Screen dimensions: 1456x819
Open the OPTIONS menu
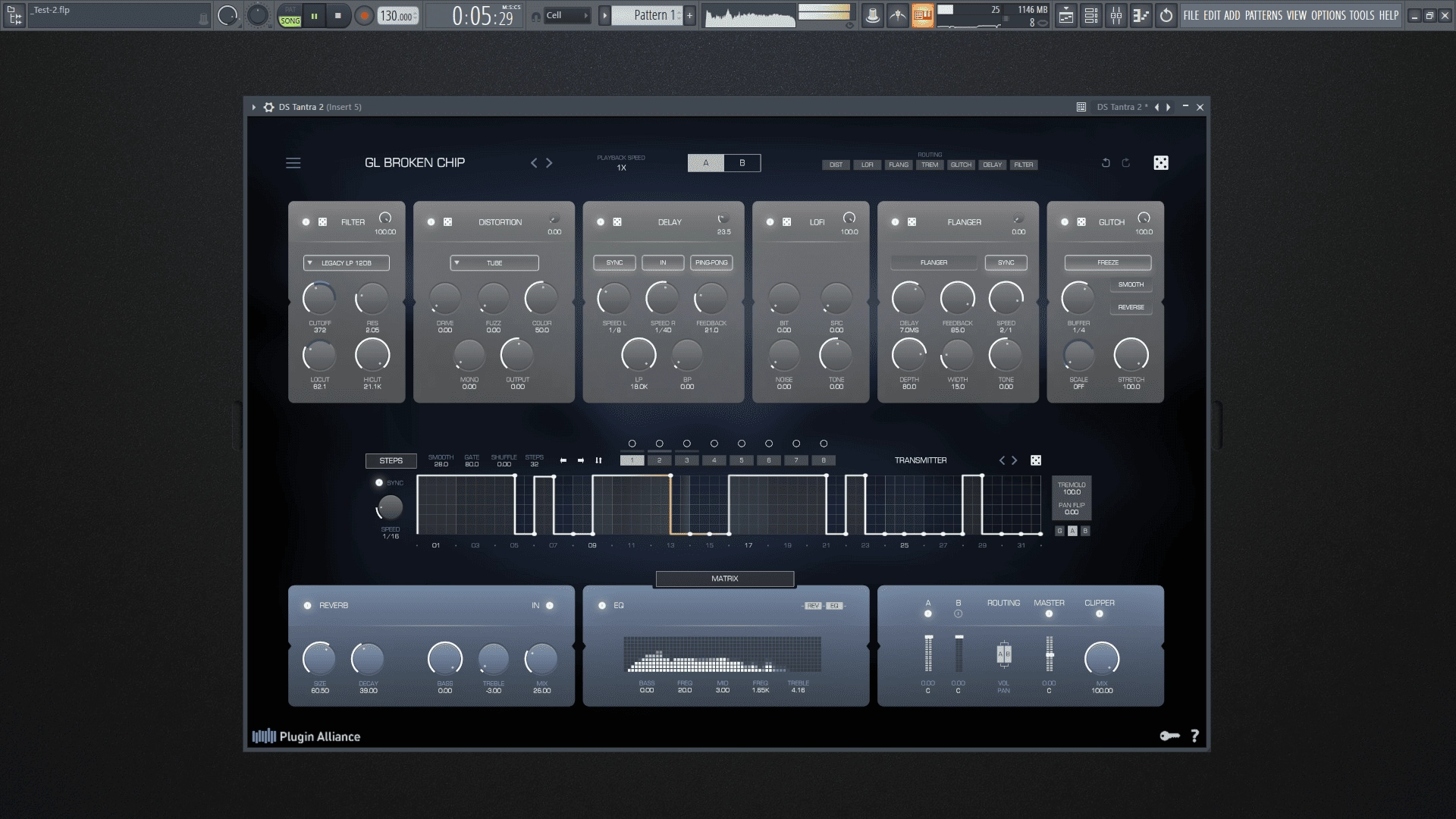tap(1329, 15)
